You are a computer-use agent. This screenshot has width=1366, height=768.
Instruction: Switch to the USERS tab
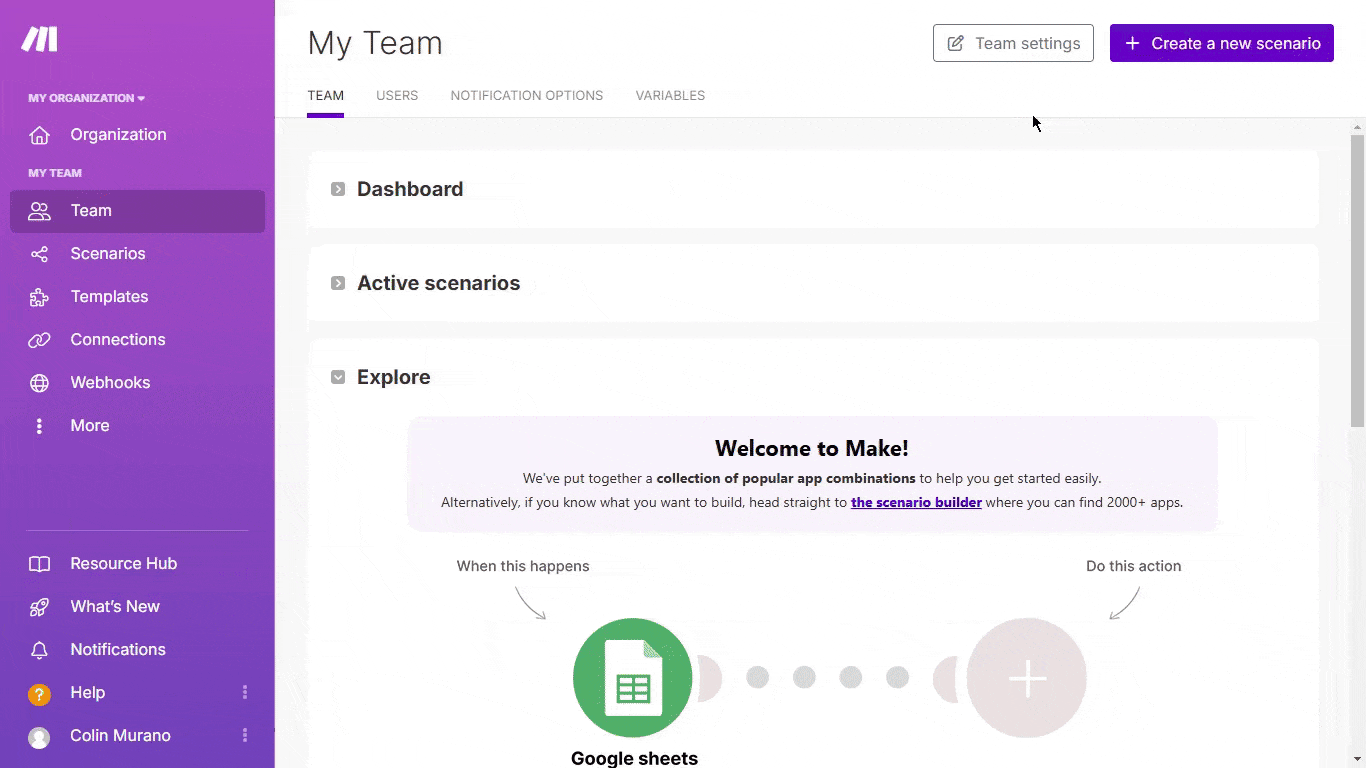tap(397, 96)
